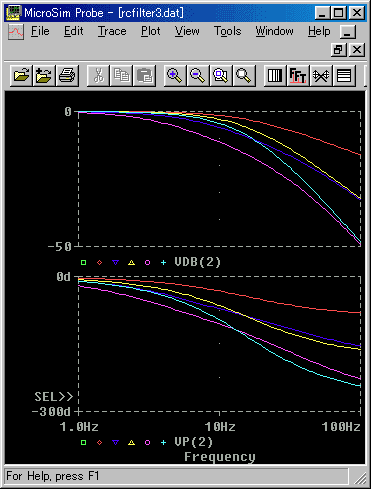Click the Cut scissors icon
371x489 pixels.
click(x=98, y=76)
